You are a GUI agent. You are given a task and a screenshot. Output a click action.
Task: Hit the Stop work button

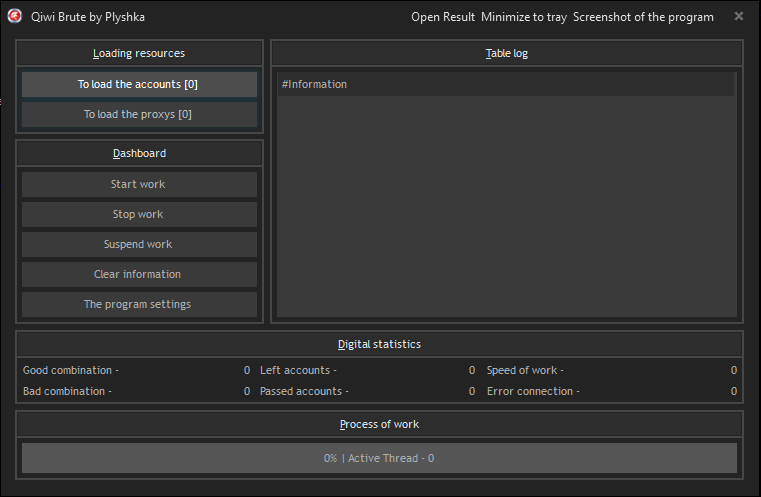point(139,214)
